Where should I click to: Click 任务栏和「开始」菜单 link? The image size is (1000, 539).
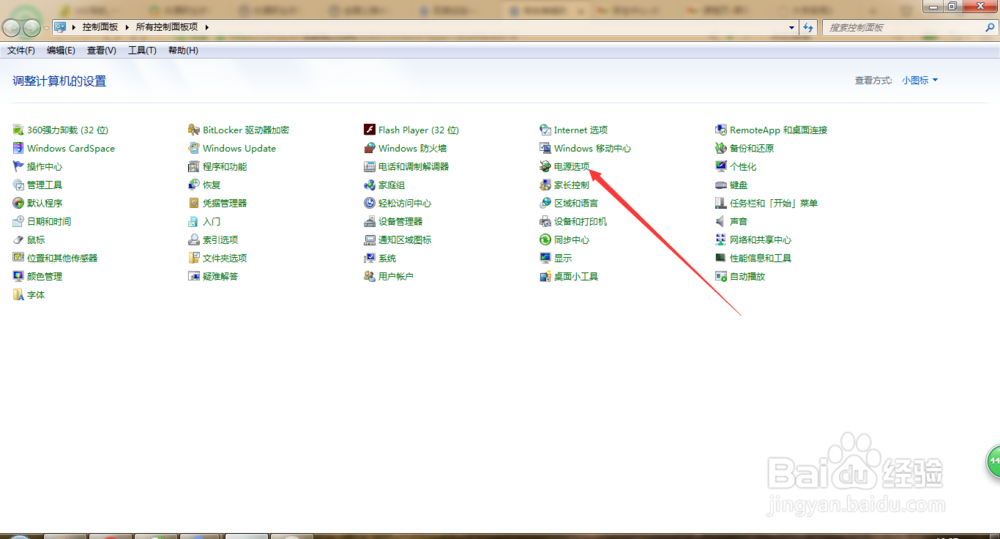774,203
